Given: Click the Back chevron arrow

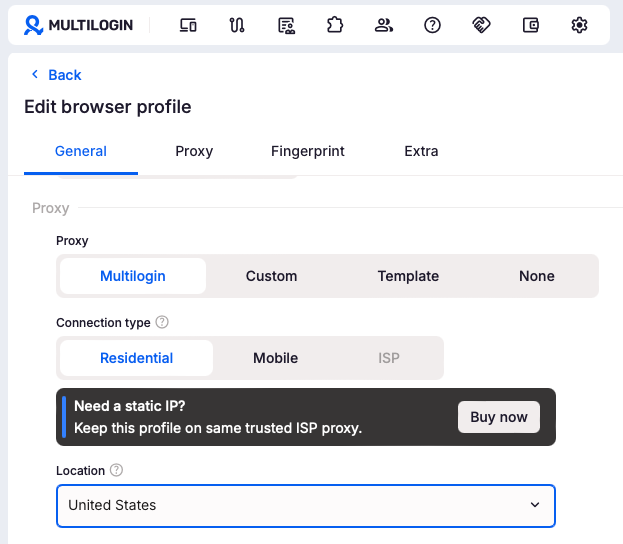Looking at the screenshot, I should click(35, 74).
